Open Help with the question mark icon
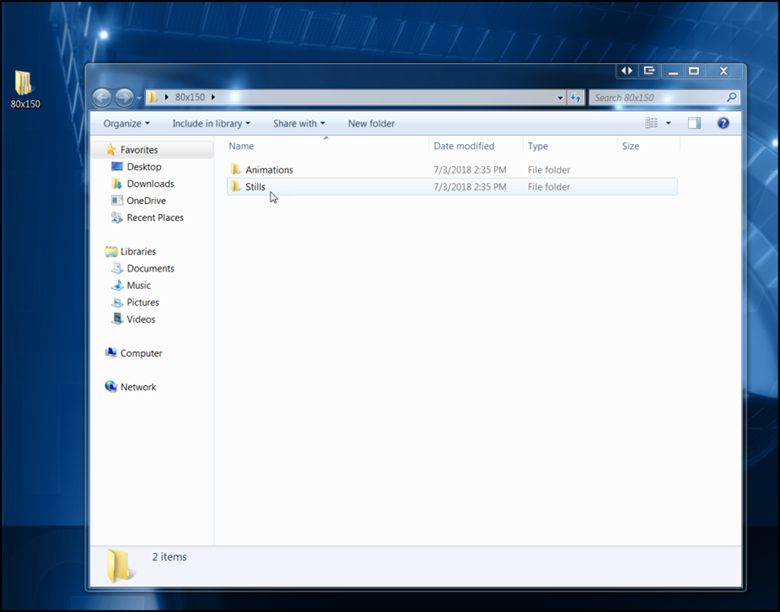This screenshot has width=780, height=612. [723, 123]
